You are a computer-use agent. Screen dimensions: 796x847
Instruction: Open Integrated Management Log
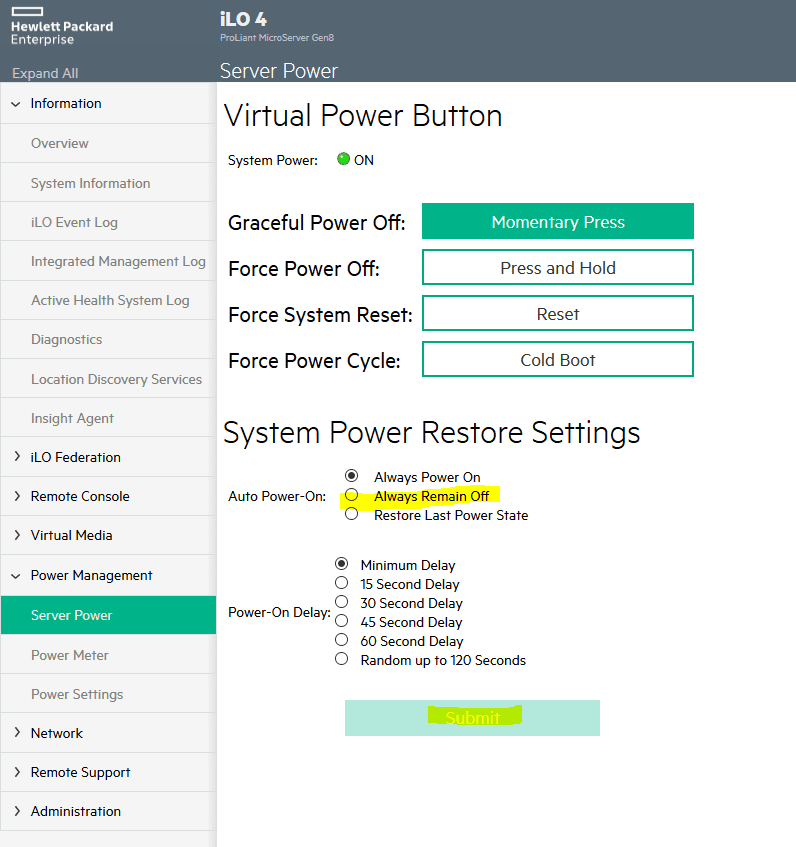click(x=108, y=261)
